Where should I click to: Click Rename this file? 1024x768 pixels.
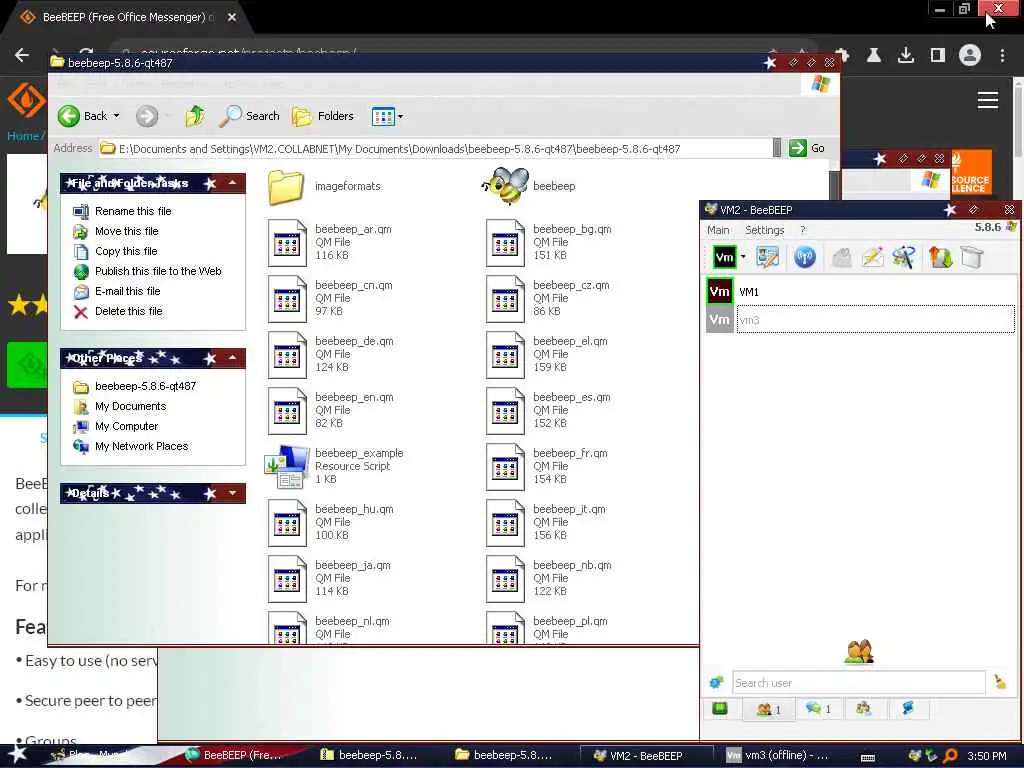pyautogui.click(x=133, y=211)
